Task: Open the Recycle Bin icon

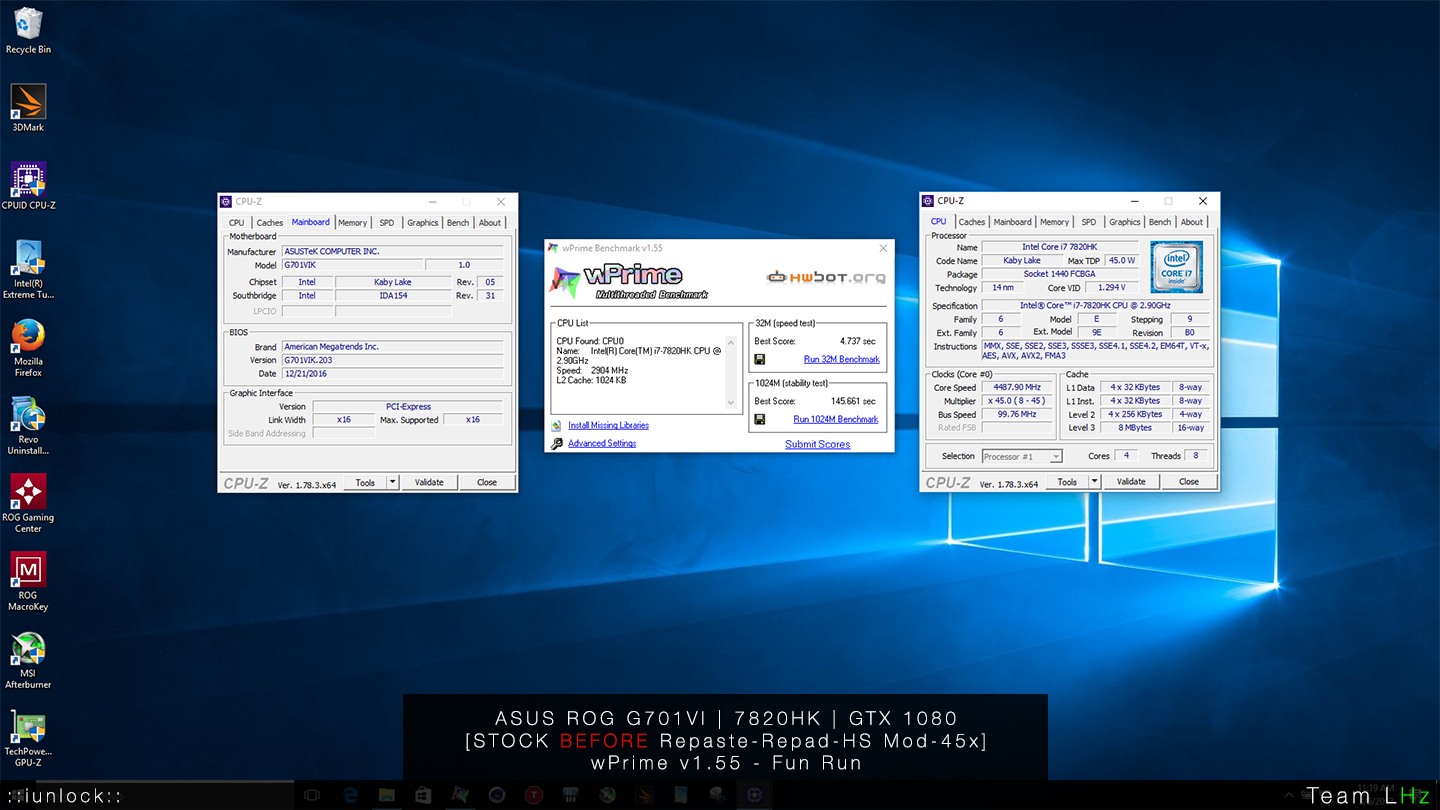Action: pyautogui.click(x=28, y=30)
